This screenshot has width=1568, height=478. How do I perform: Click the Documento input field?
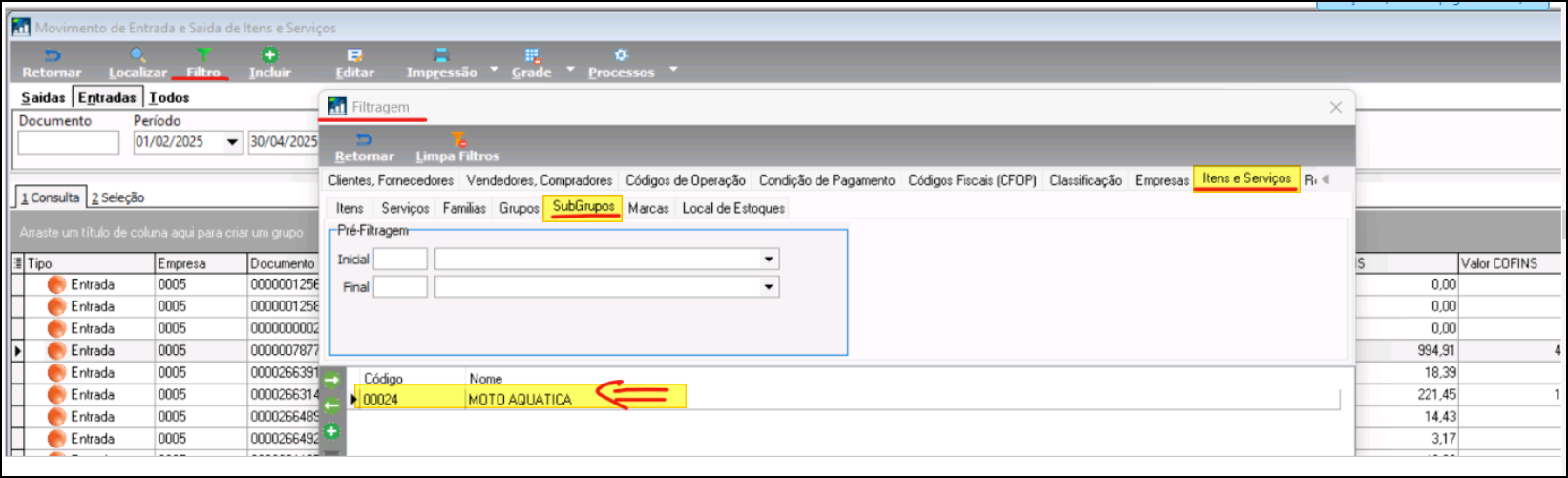69,143
